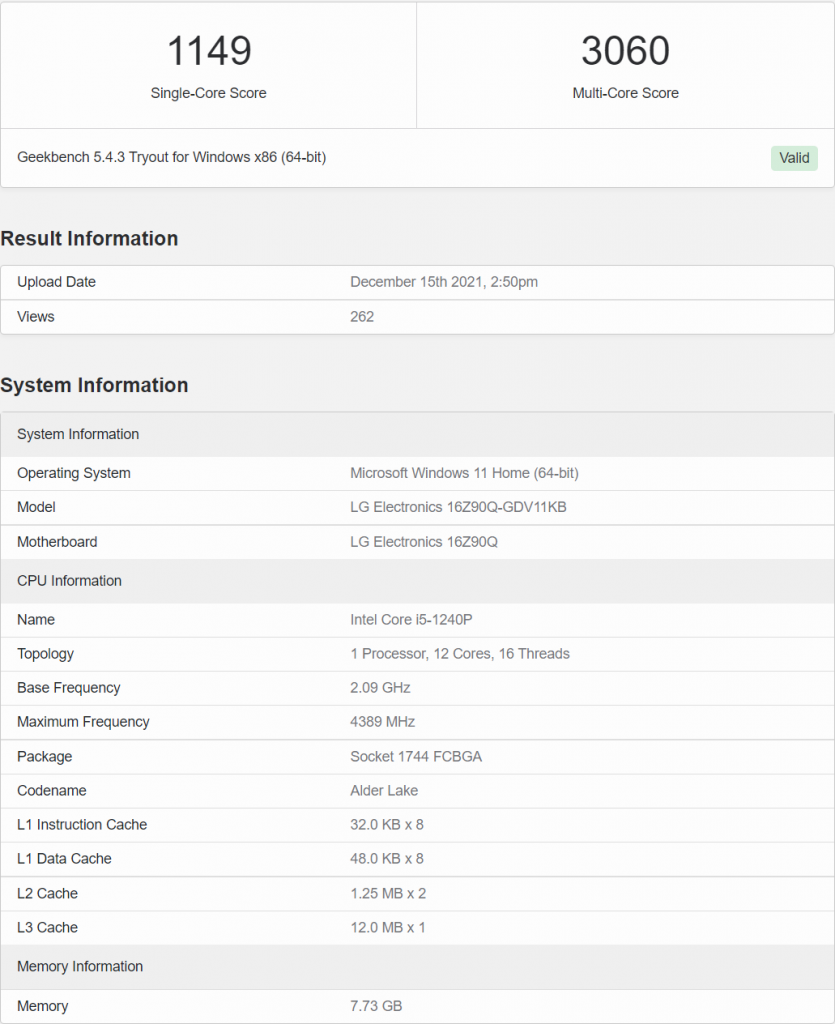Screen dimensions: 835x1024
Task: Click the CPU Information section header
Action: coord(69,581)
